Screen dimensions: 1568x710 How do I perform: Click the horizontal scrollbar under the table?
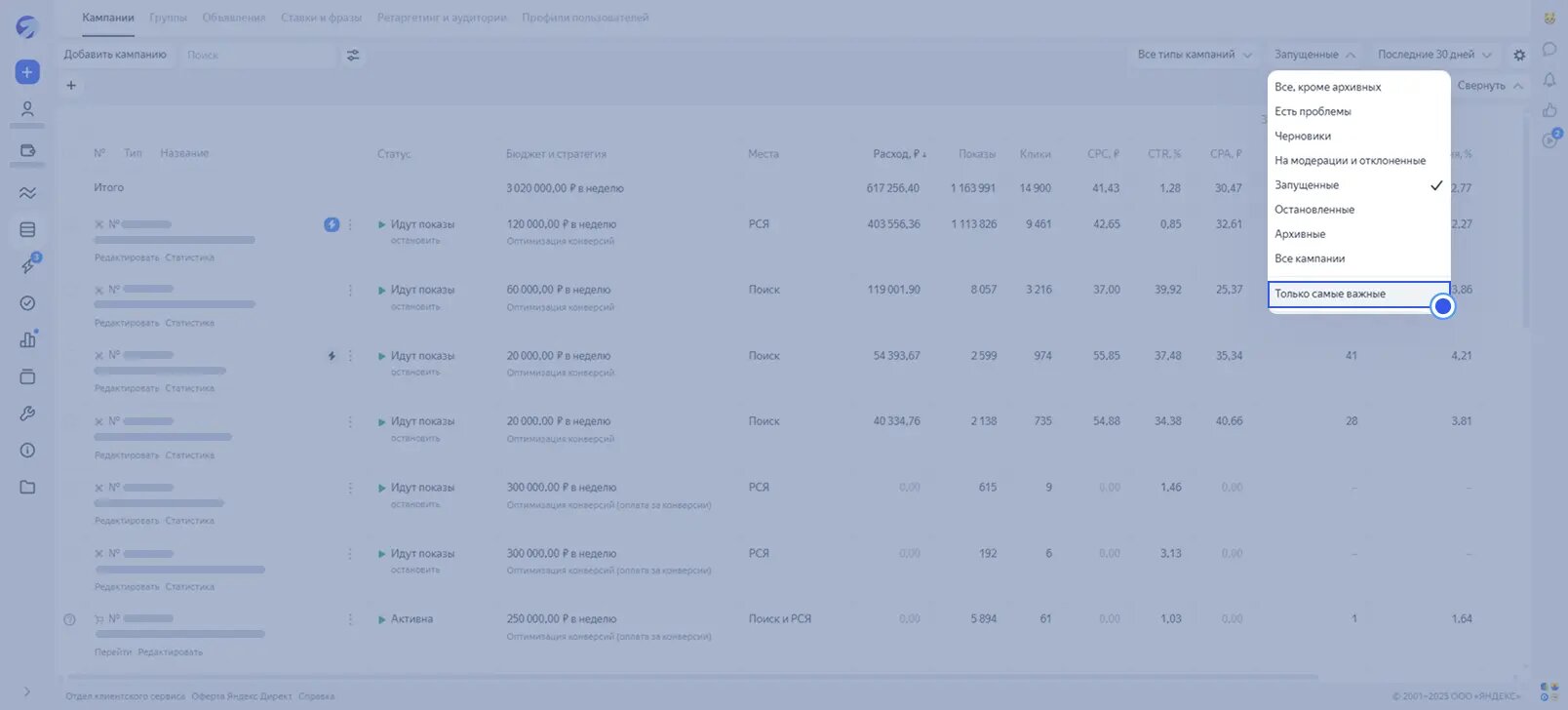tap(690, 677)
